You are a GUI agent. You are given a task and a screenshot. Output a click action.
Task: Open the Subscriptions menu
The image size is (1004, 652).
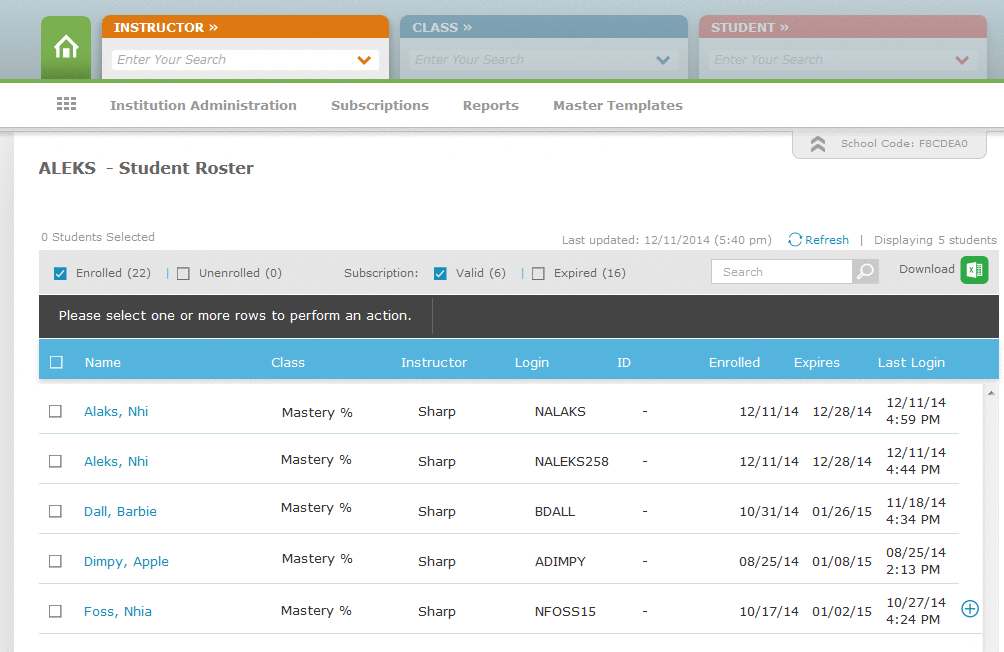(380, 105)
